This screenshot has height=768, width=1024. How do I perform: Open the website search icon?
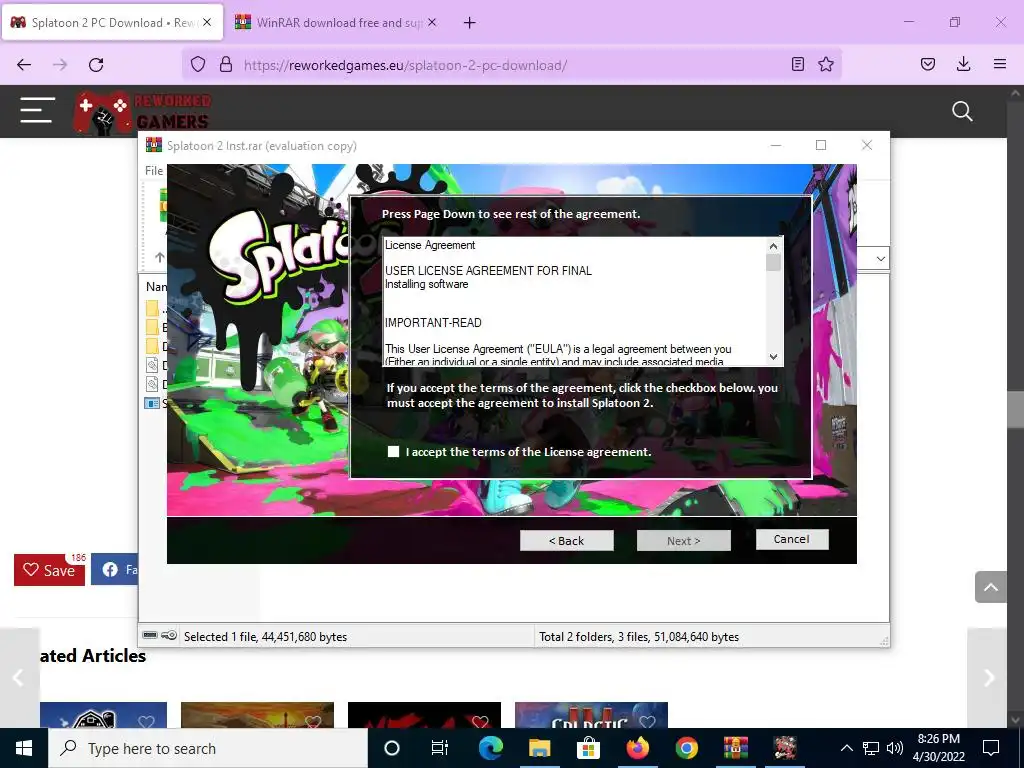[962, 111]
